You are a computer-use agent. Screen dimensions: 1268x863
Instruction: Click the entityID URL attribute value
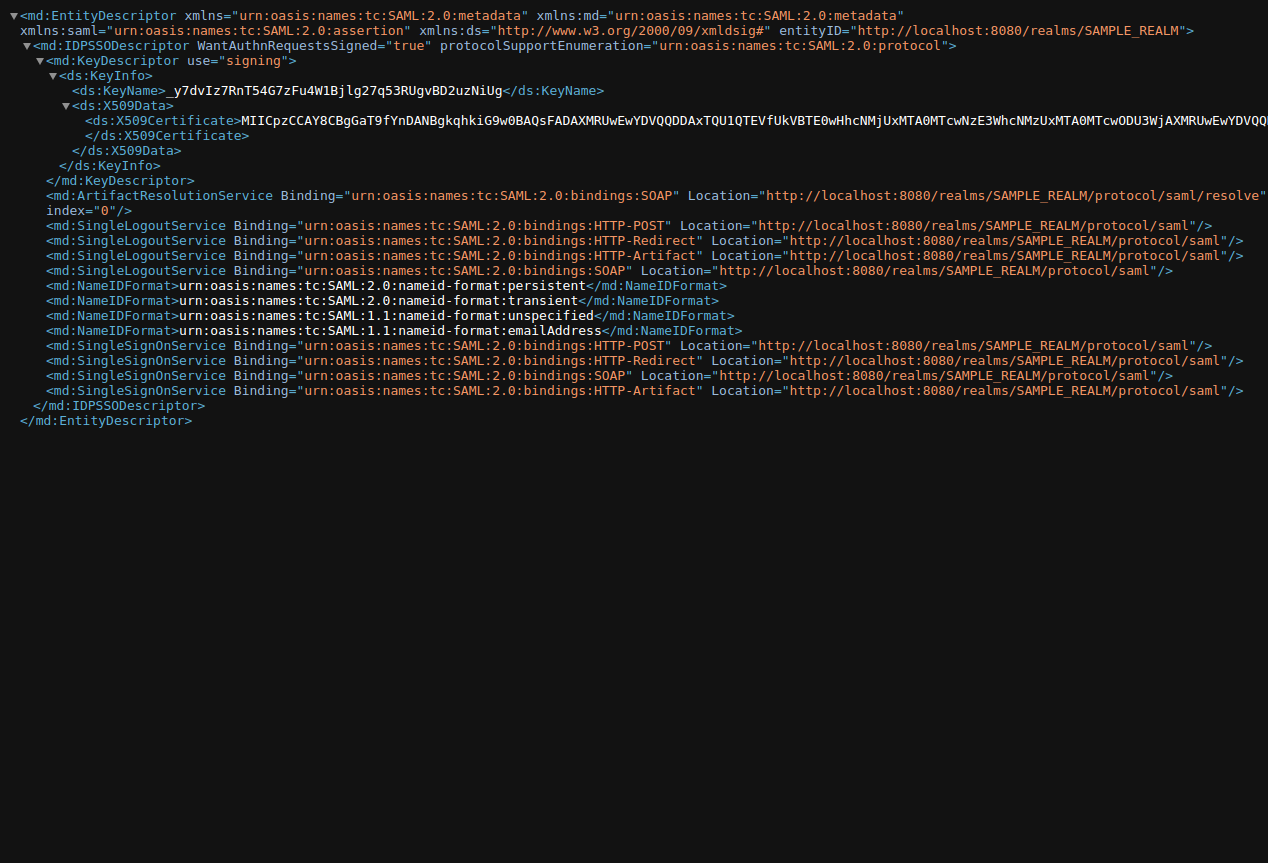1016,31
